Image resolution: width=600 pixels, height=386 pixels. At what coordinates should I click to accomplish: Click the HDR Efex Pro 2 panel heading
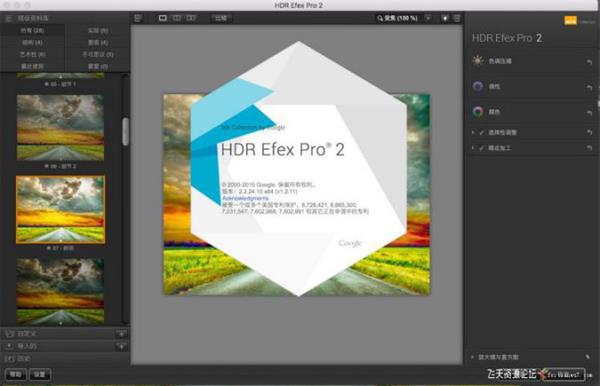click(507, 38)
